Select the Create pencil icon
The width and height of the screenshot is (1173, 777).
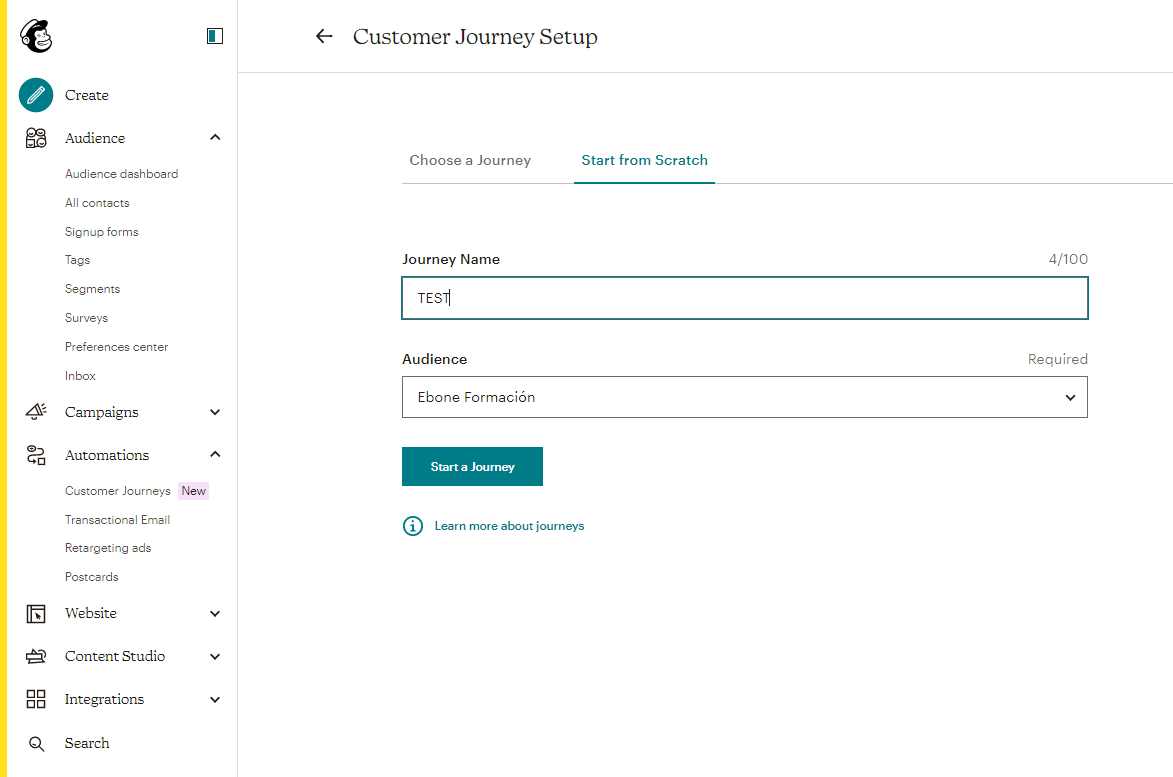(35, 95)
